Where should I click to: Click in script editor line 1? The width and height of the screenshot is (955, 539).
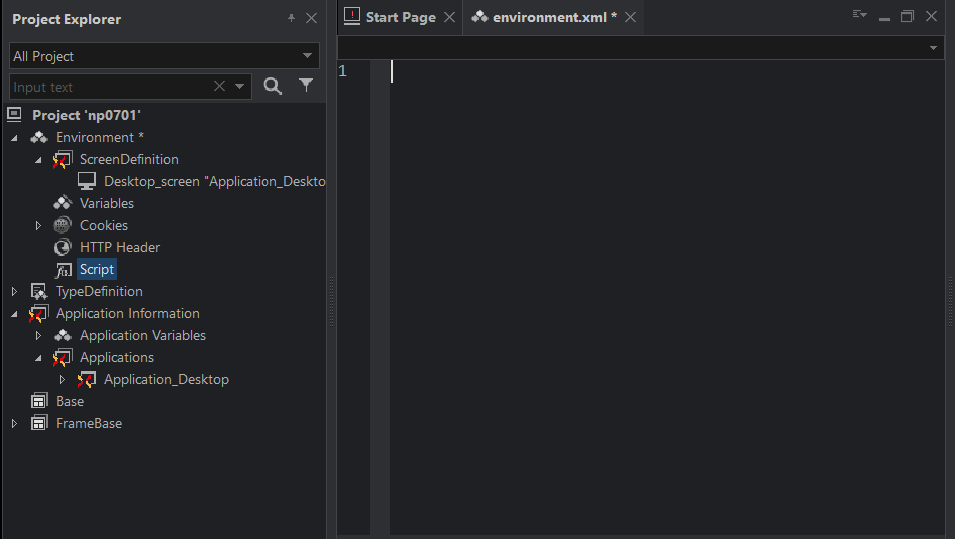tap(667, 71)
